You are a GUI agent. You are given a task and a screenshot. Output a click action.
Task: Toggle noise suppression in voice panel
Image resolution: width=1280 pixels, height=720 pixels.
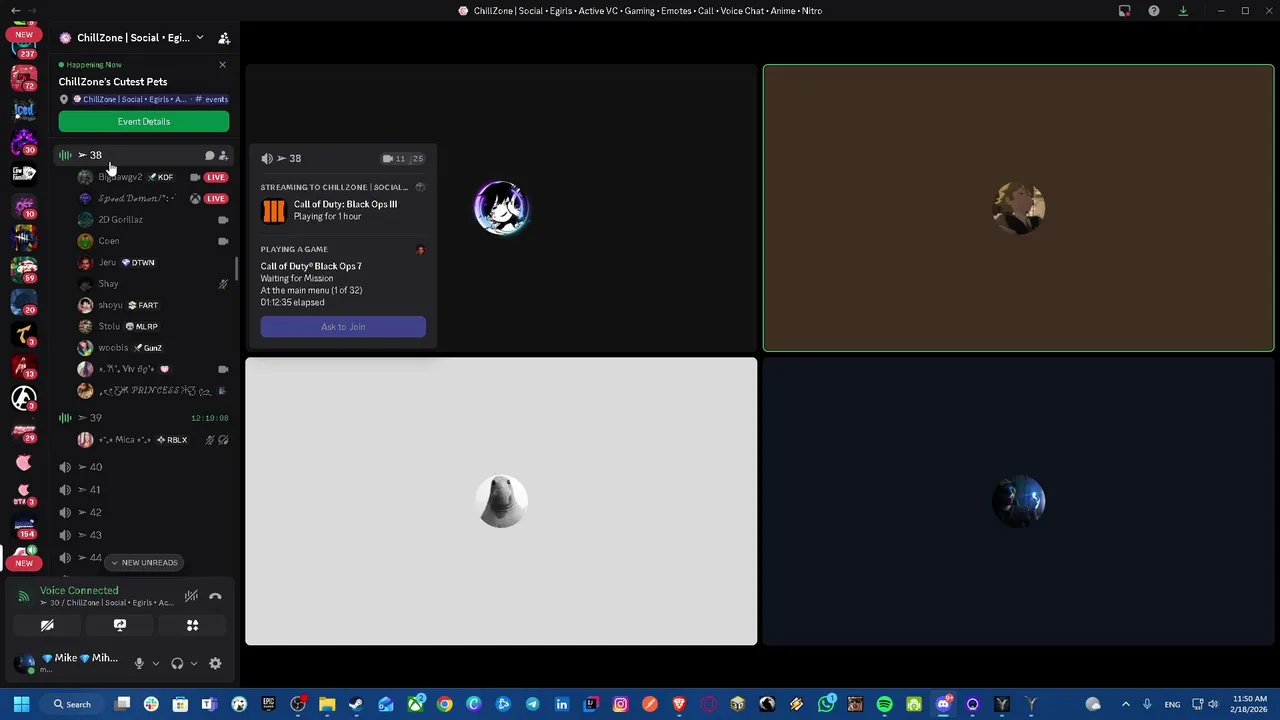pos(191,597)
